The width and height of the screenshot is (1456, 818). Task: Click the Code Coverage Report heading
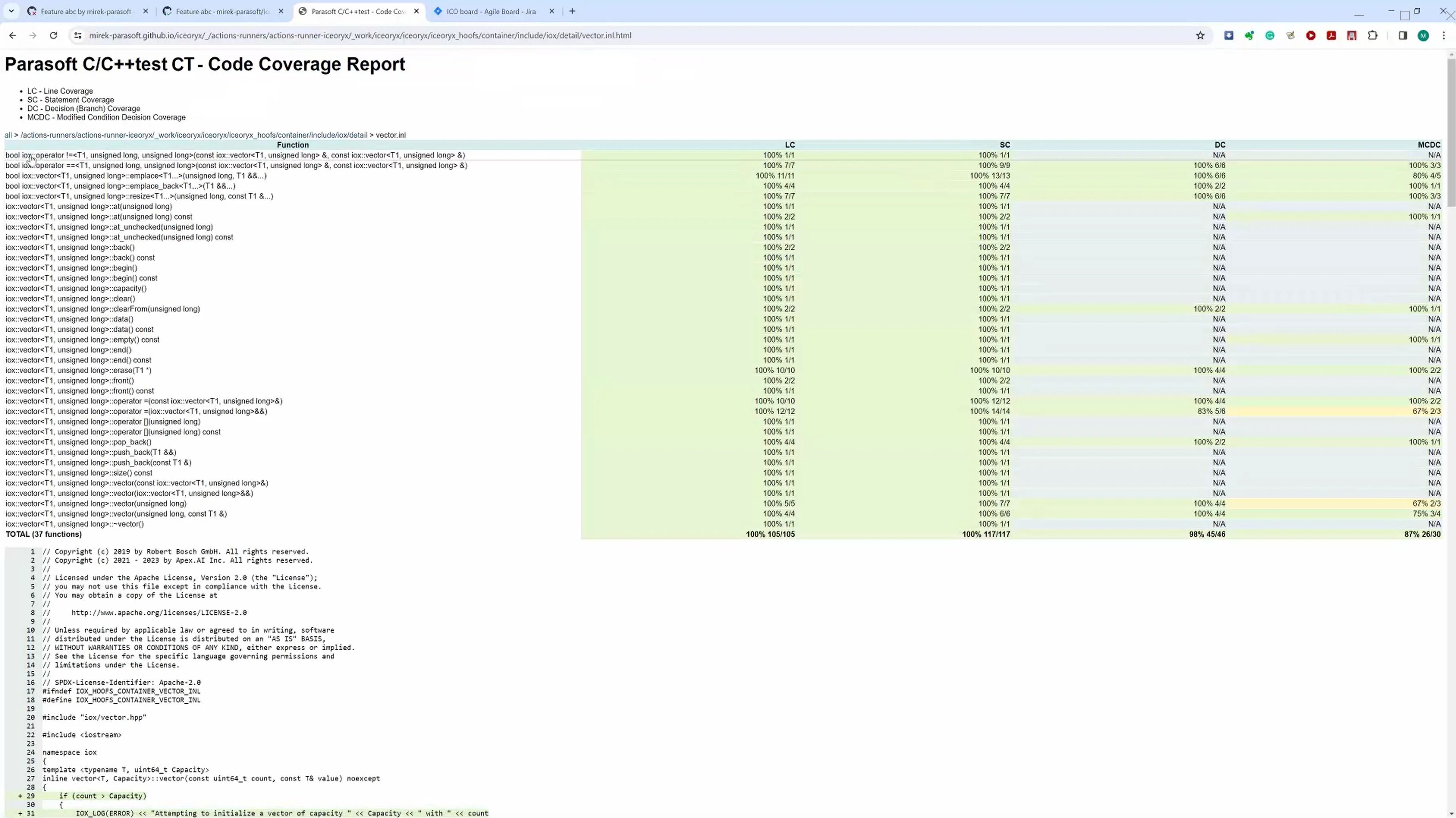click(204, 64)
